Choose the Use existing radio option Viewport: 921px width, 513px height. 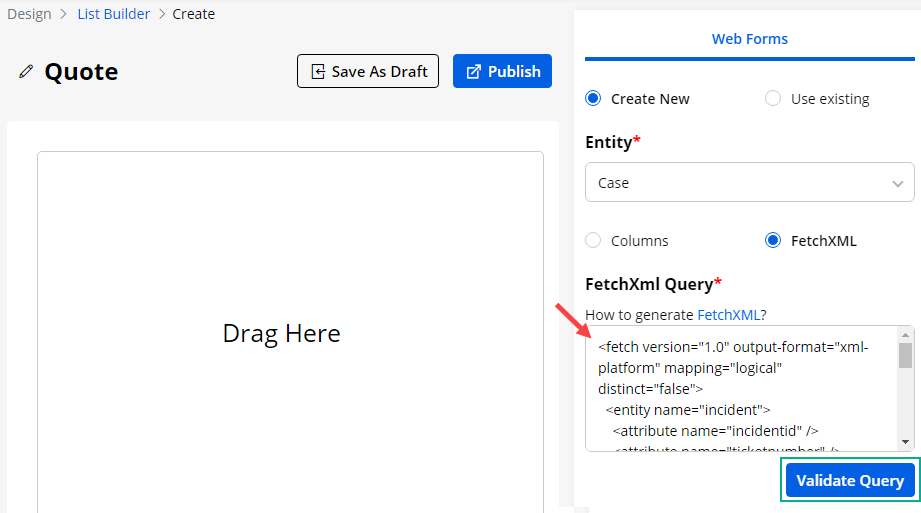[x=773, y=98]
